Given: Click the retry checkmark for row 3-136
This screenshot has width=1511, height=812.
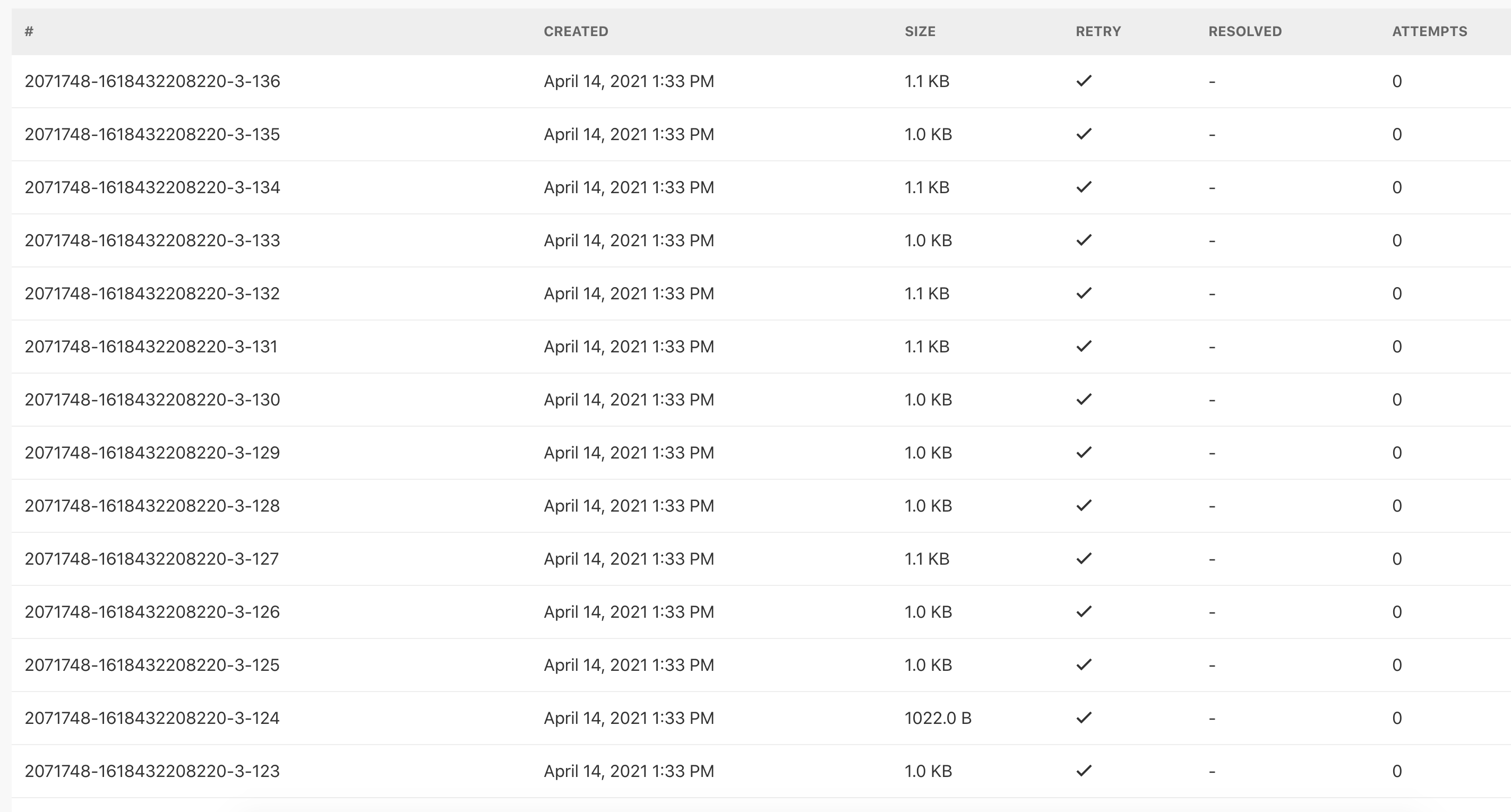Looking at the screenshot, I should click(1084, 81).
